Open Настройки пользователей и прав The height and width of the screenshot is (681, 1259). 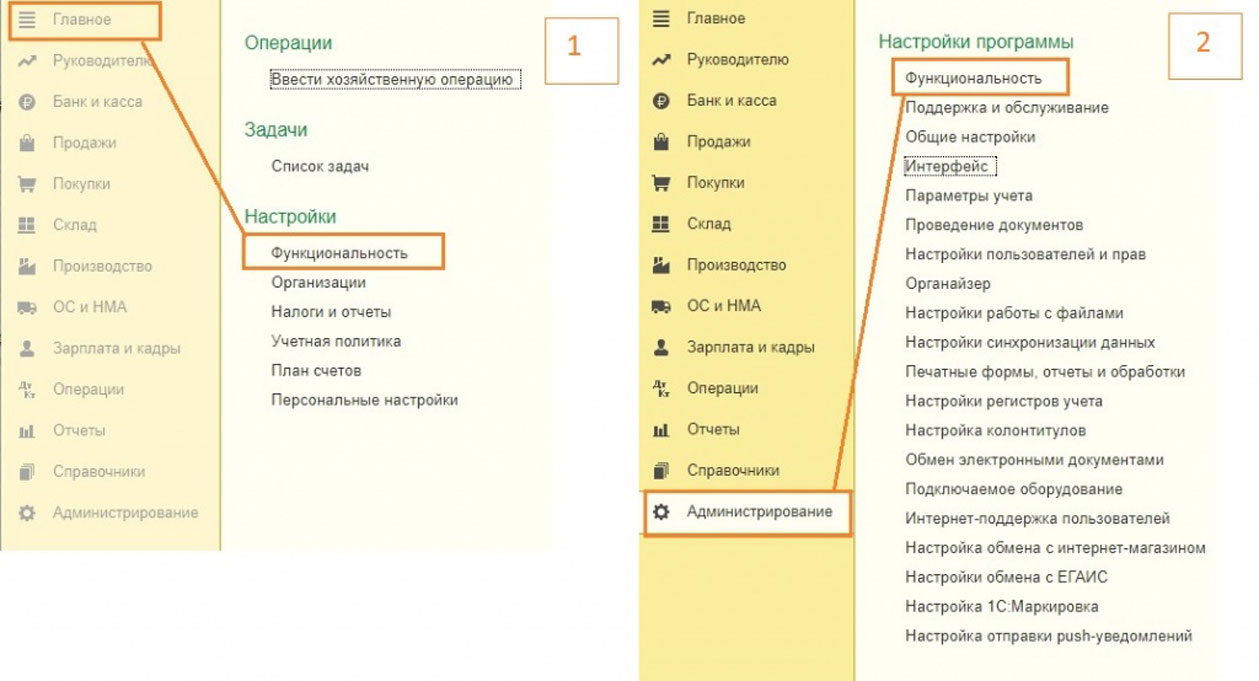(x=1026, y=254)
